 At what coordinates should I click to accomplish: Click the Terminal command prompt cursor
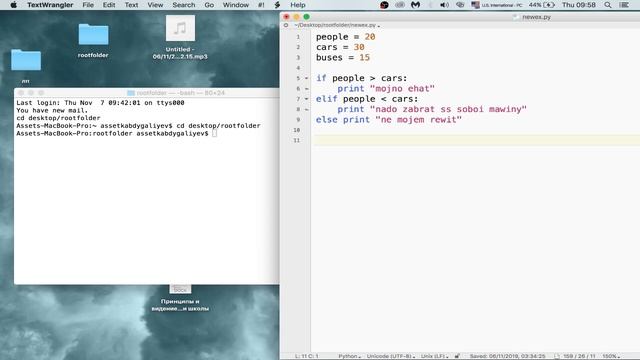(x=215, y=133)
